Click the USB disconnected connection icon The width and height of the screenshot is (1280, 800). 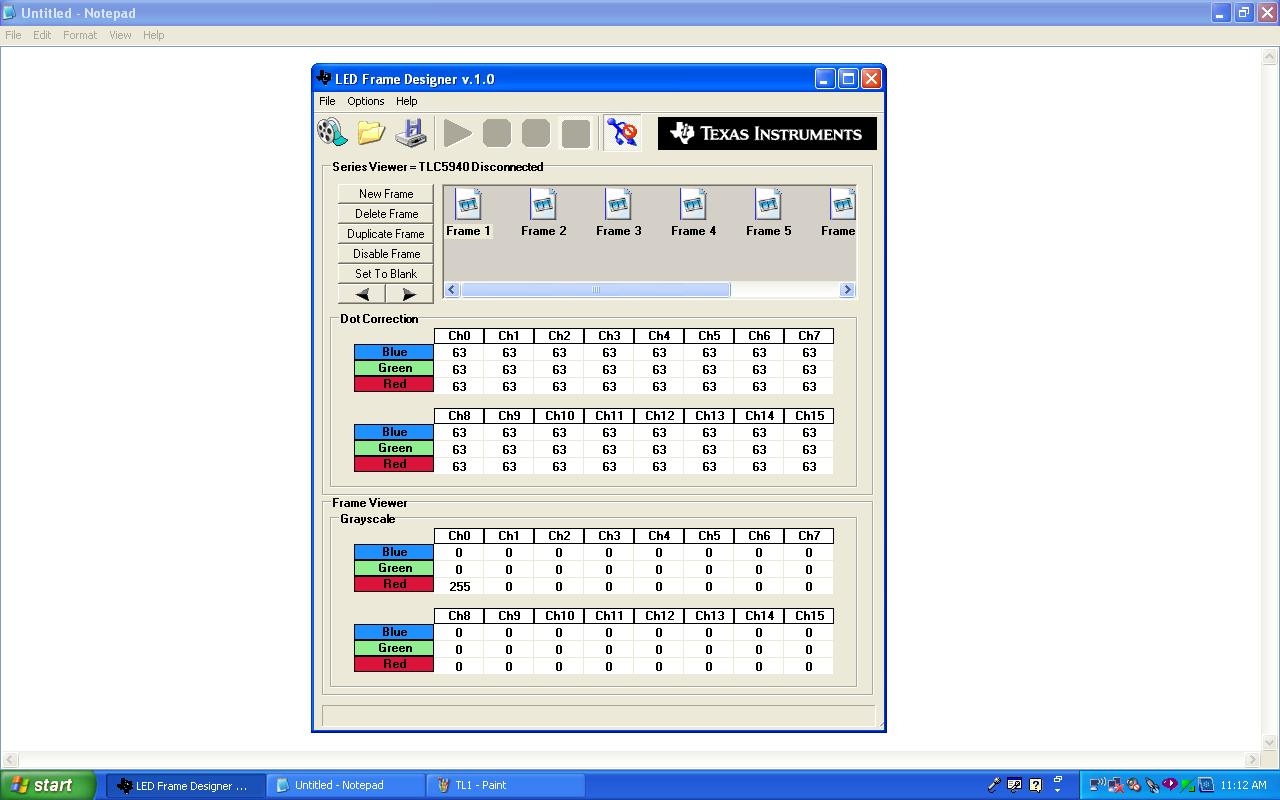pyautogui.click(x=621, y=133)
